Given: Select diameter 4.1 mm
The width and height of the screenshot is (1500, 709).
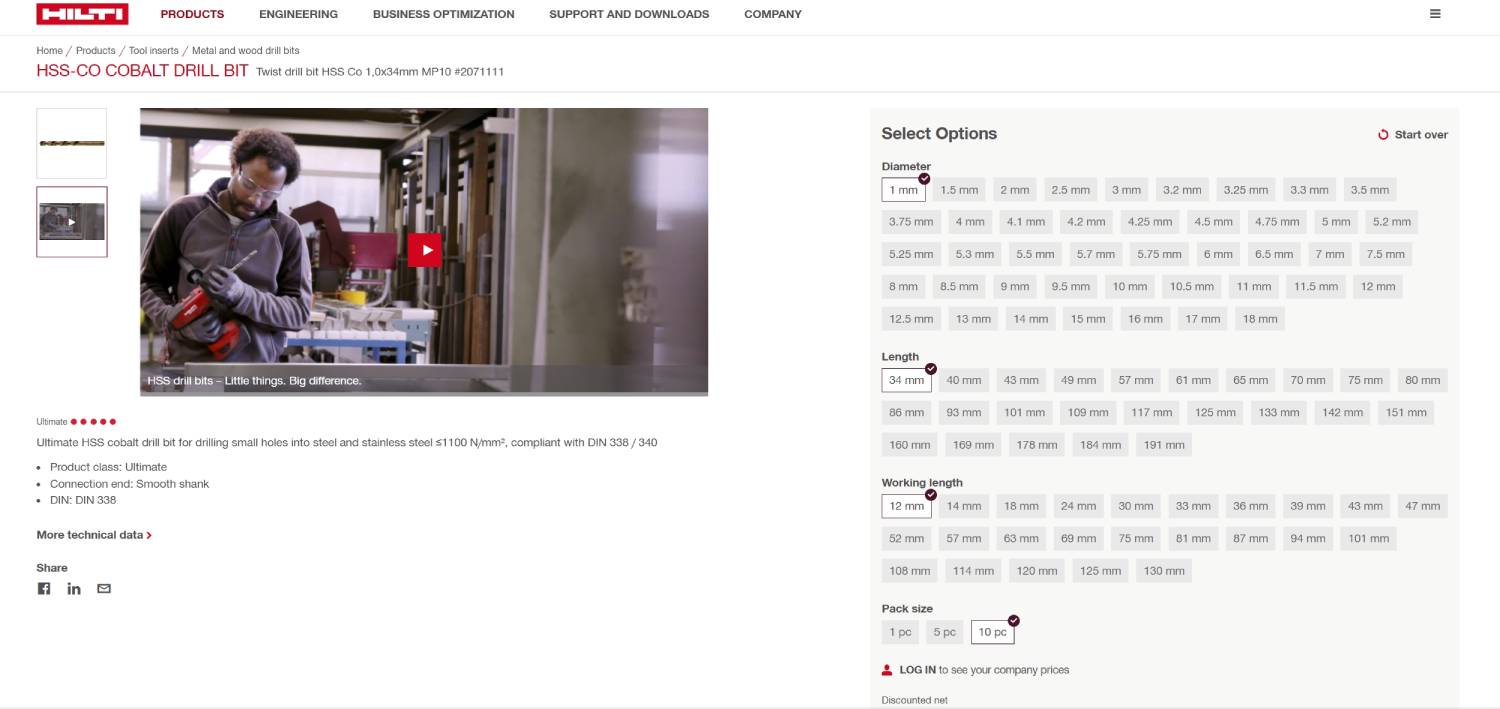Looking at the screenshot, I should point(1026,222).
